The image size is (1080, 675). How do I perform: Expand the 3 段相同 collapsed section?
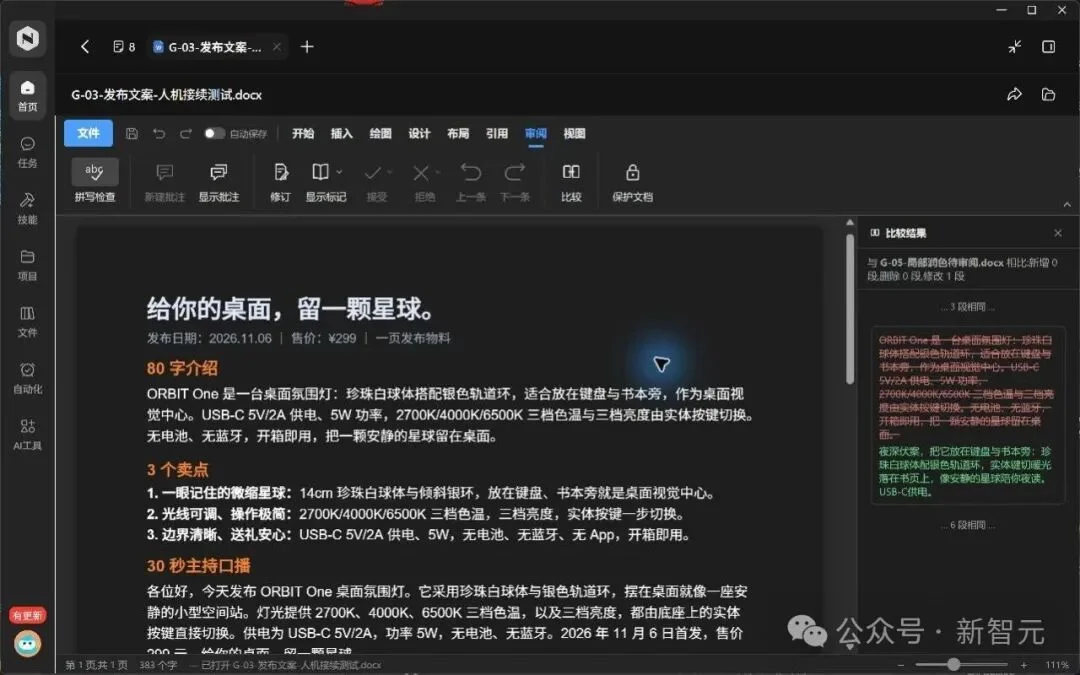click(x=967, y=307)
